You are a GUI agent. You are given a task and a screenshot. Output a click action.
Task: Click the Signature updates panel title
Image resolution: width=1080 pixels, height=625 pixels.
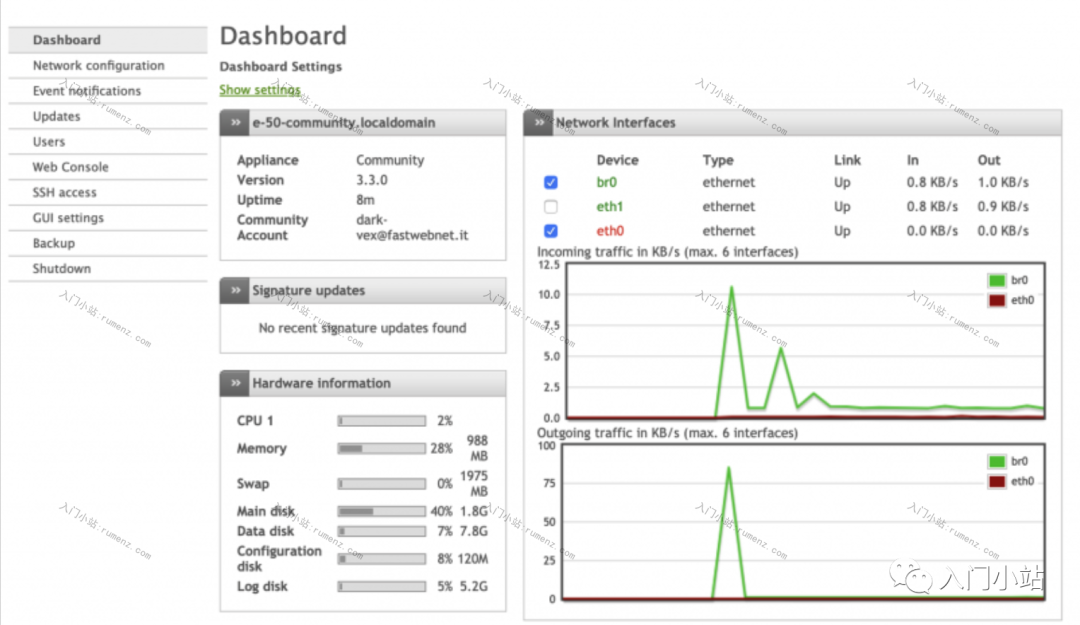click(309, 291)
